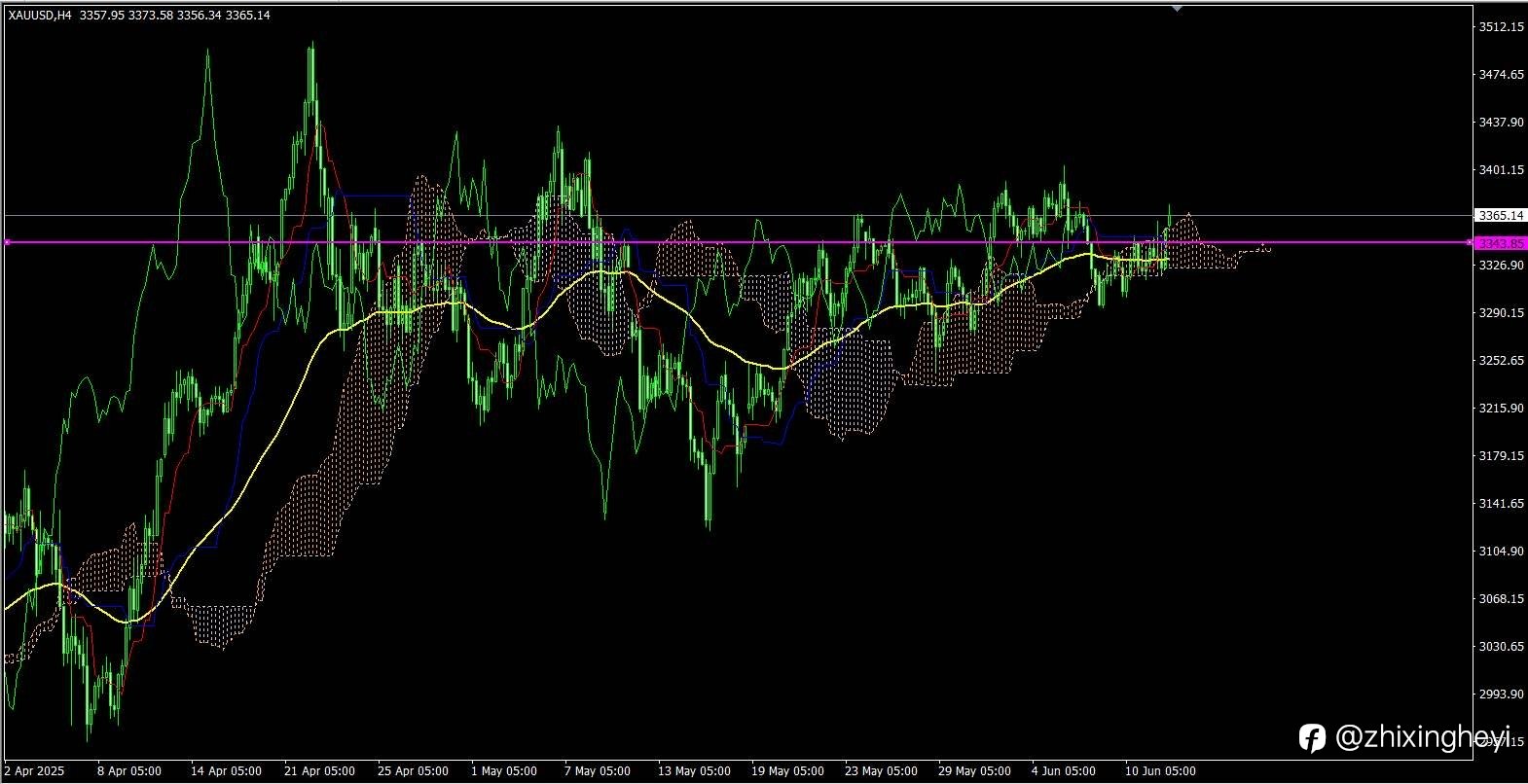Click the chart shift triangle marker at top

[x=1178, y=8]
